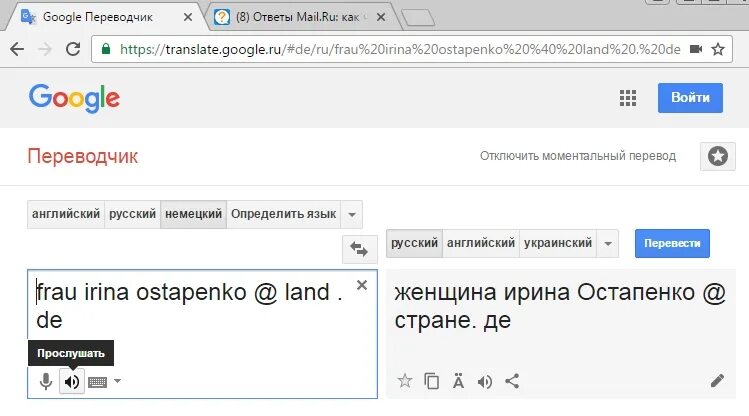This screenshot has height=416, width=749.
Task: Reload the page with refresh icon
Action: (73, 49)
